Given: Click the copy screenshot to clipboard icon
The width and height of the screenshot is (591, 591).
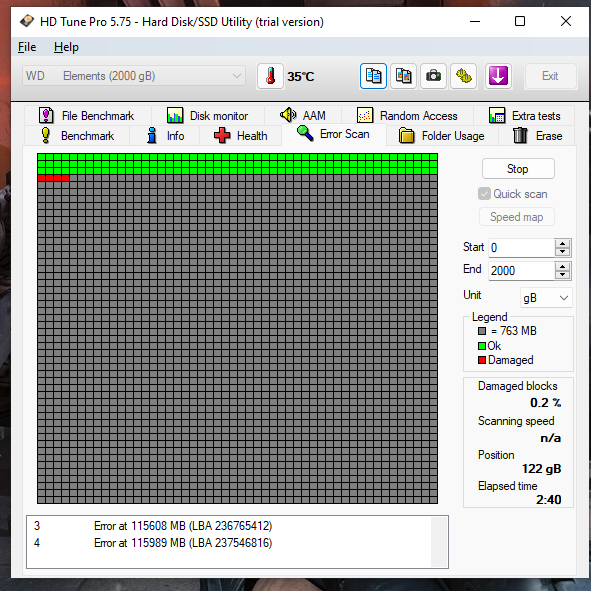Looking at the screenshot, I should tap(403, 76).
